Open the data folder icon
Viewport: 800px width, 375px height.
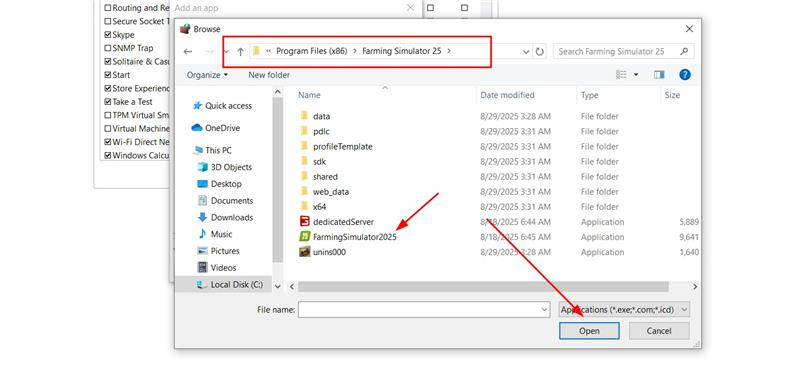click(305, 116)
